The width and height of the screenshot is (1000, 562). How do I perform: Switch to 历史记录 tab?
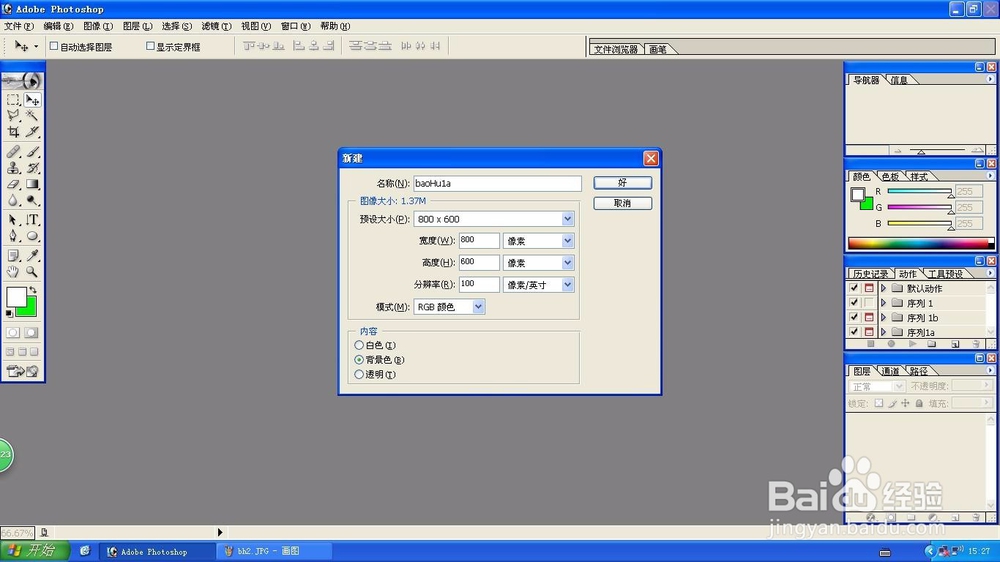click(870, 274)
